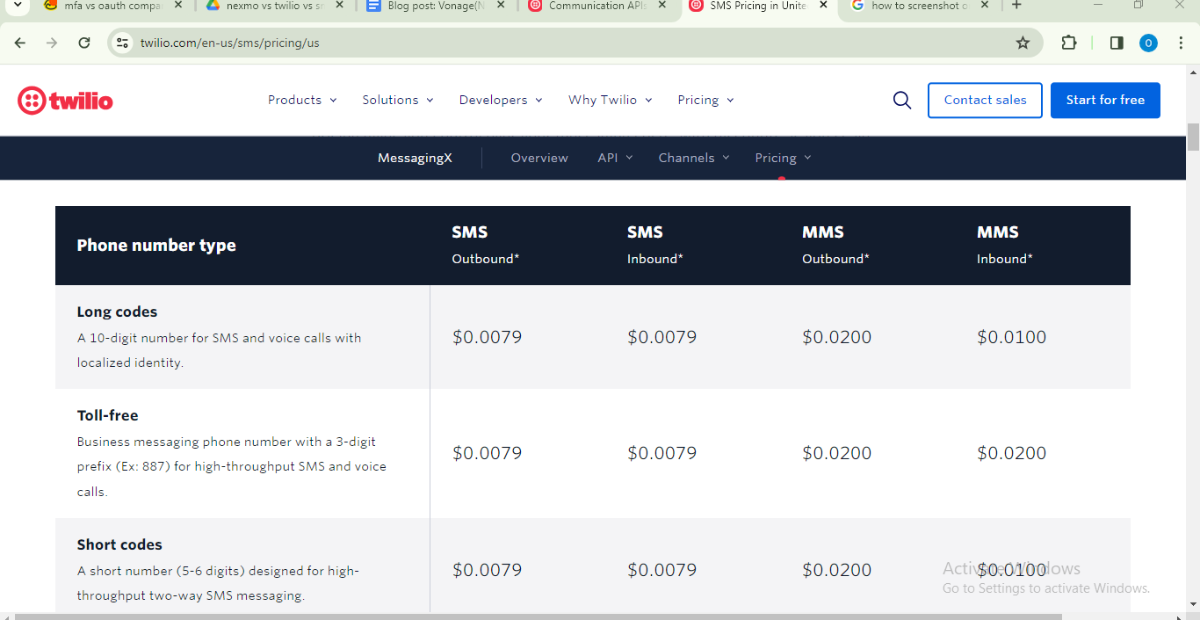Select Long codes MMS outbound price $0.0200

(837, 337)
